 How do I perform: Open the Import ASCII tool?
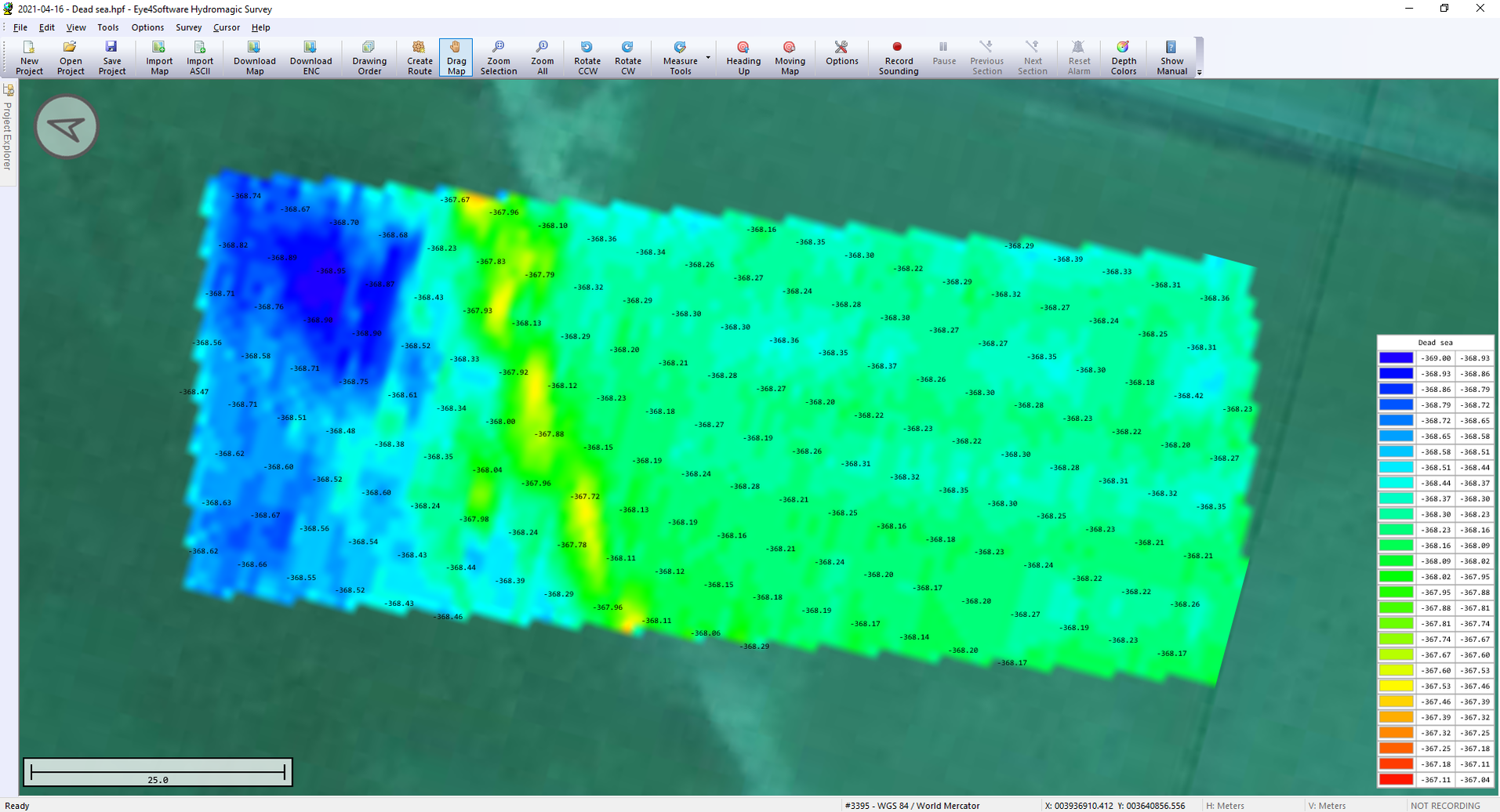(x=199, y=58)
